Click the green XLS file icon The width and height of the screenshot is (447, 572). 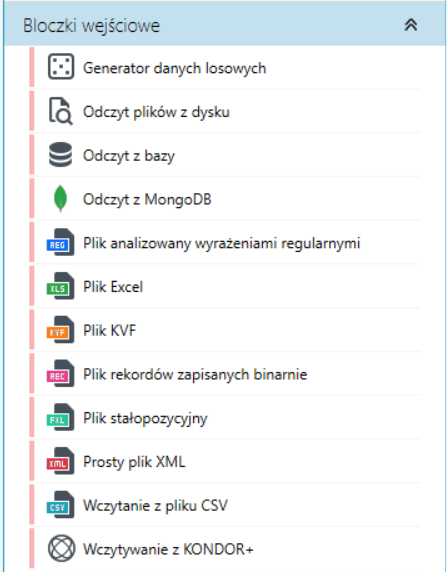point(60,286)
